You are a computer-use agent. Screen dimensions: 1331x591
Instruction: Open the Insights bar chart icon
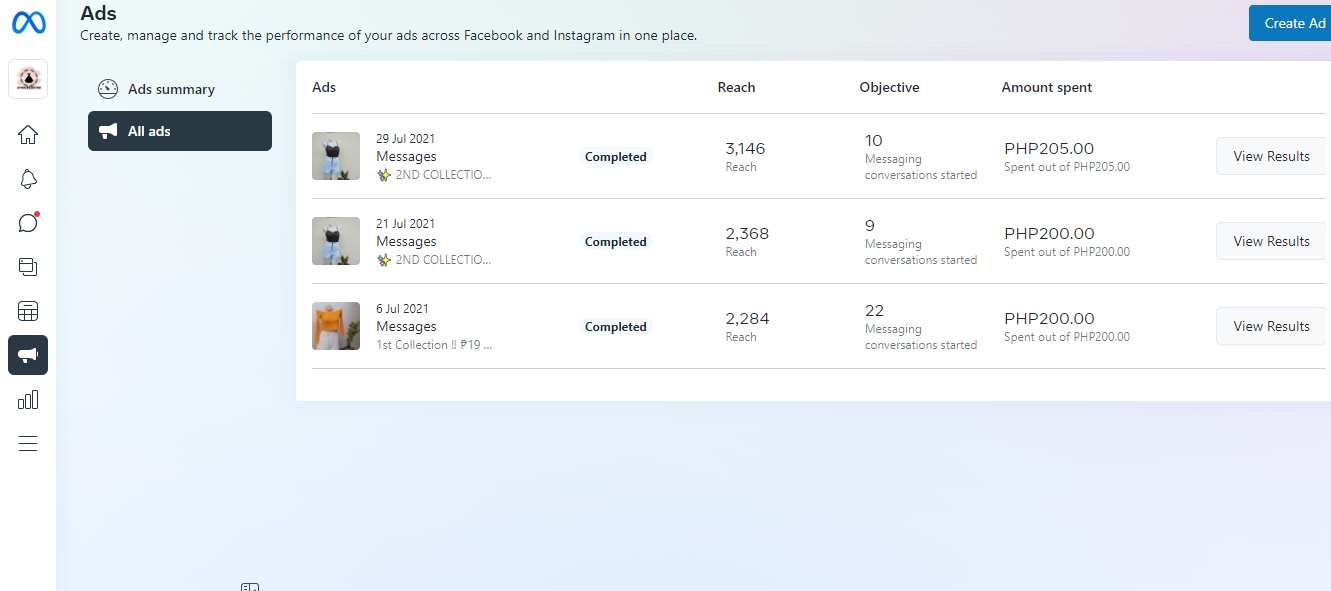[x=28, y=400]
